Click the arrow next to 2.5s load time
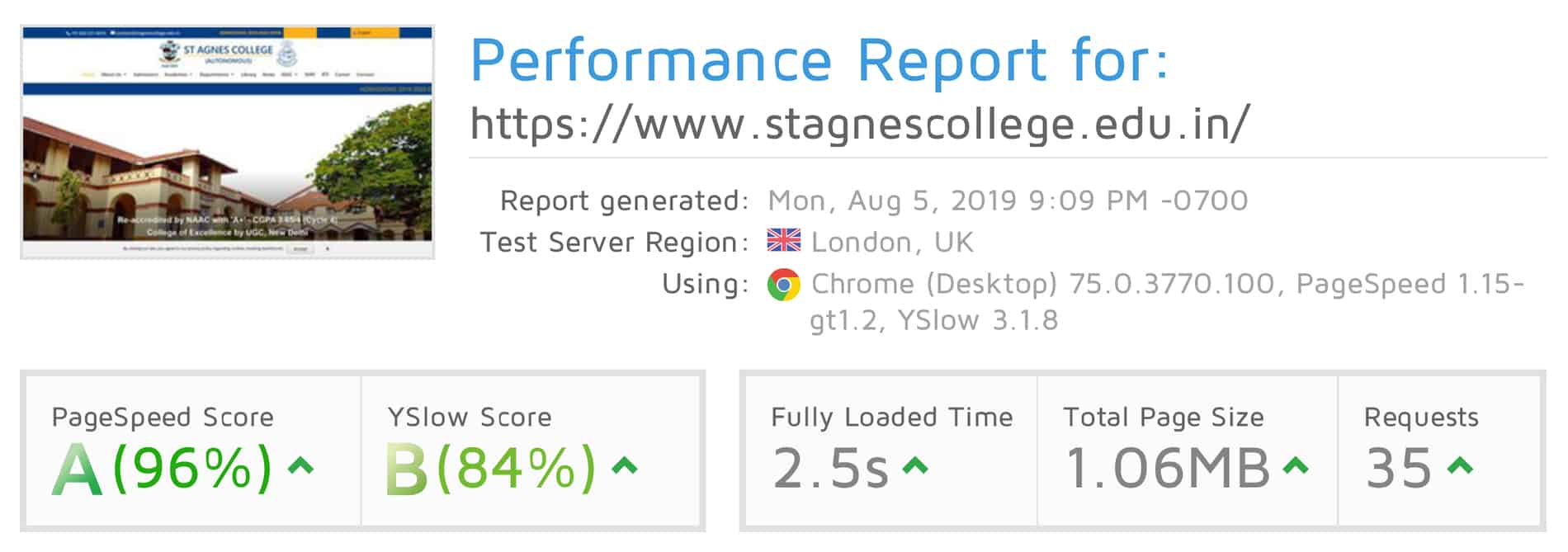1568x552 pixels. (x=915, y=466)
